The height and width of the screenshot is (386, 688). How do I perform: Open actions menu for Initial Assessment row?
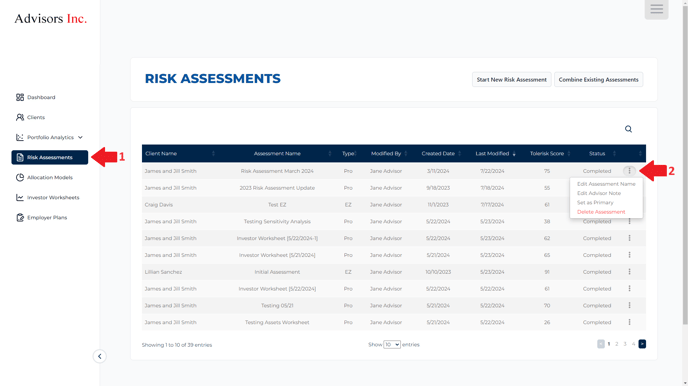(629, 272)
